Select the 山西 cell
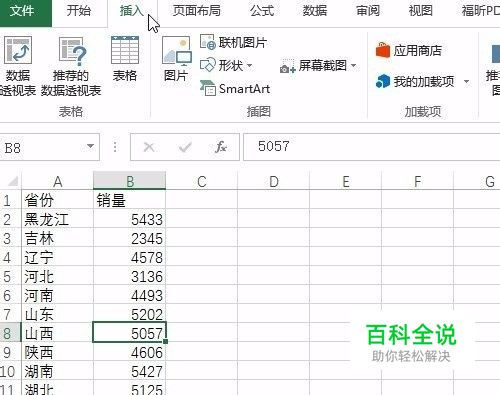The width and height of the screenshot is (500, 395). point(57,333)
